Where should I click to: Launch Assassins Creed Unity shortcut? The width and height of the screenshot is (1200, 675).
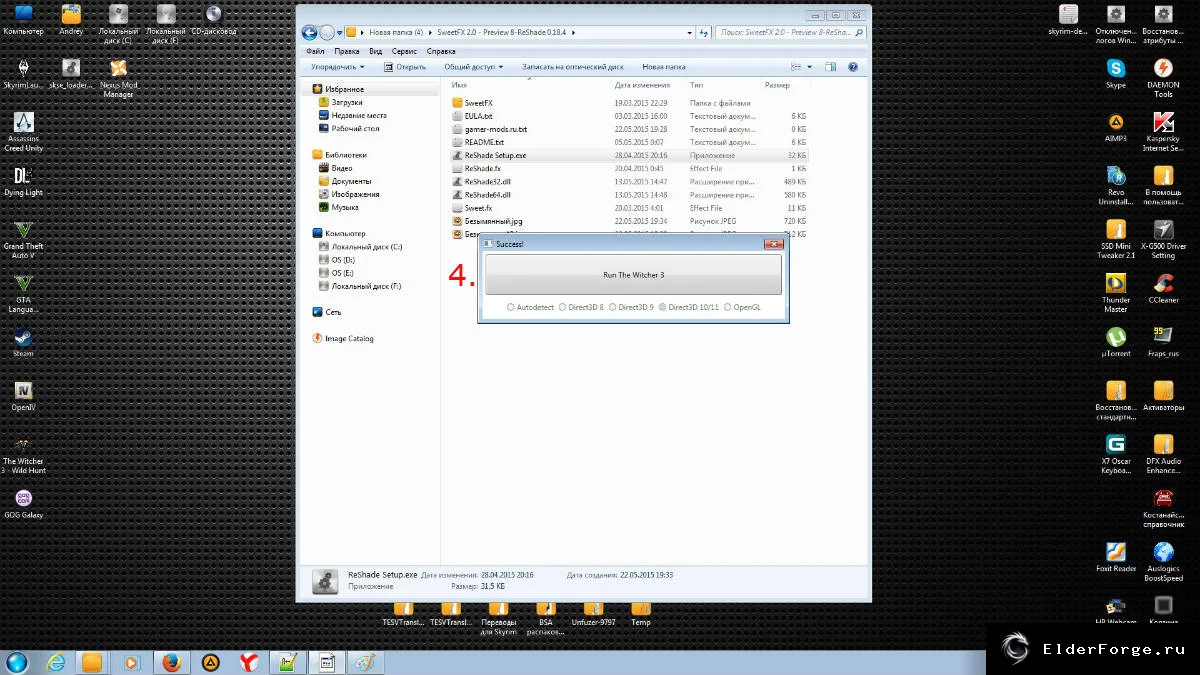point(23,132)
